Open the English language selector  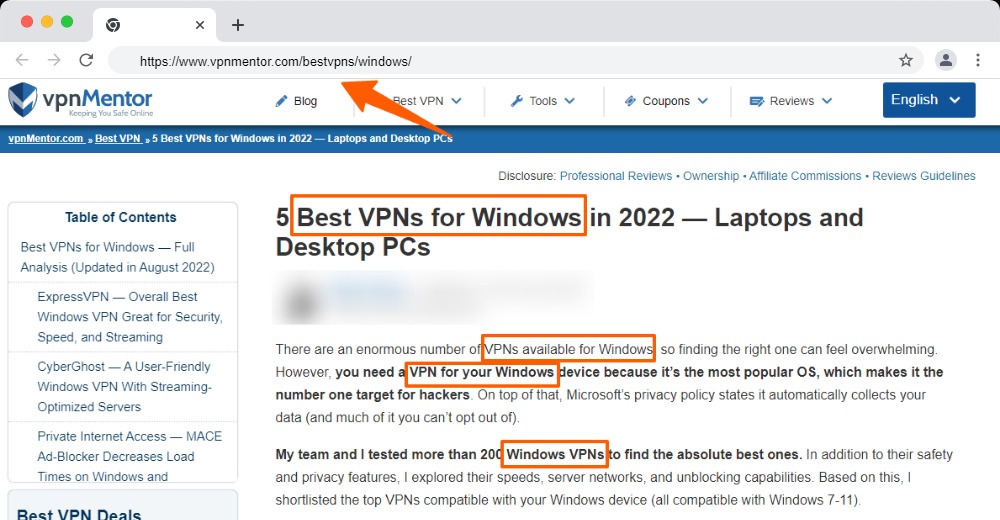(929, 100)
